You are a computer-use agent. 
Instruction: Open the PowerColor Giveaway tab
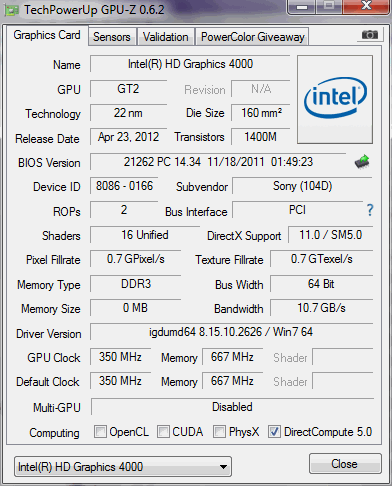pos(253,37)
